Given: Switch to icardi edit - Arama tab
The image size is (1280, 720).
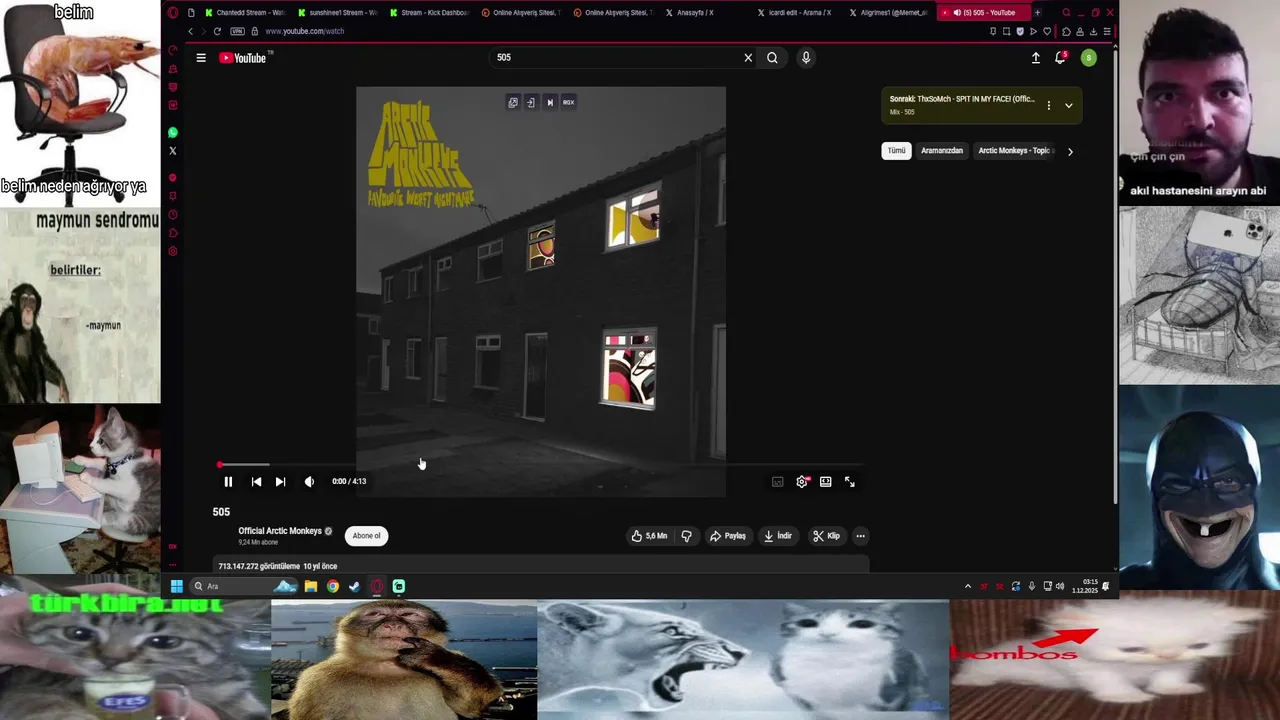Looking at the screenshot, I should click(x=794, y=13).
